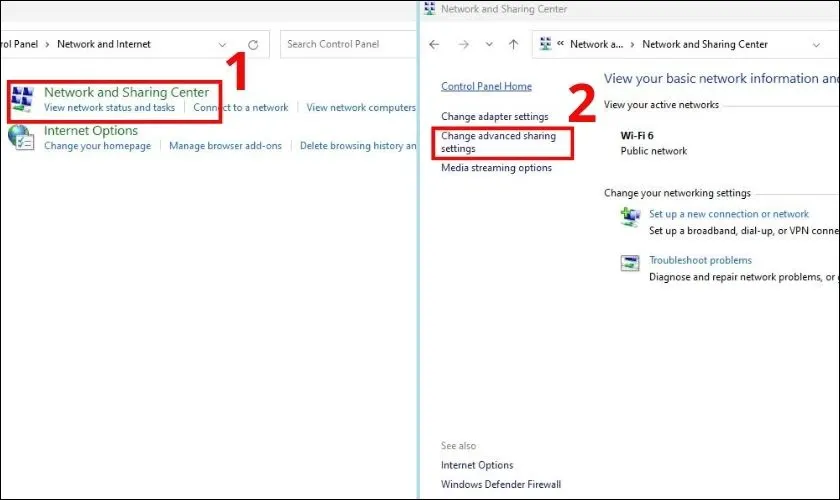This screenshot has width=840, height=500.
Task: Click the address bar network icon in Sharing Center
Action: tap(545, 44)
